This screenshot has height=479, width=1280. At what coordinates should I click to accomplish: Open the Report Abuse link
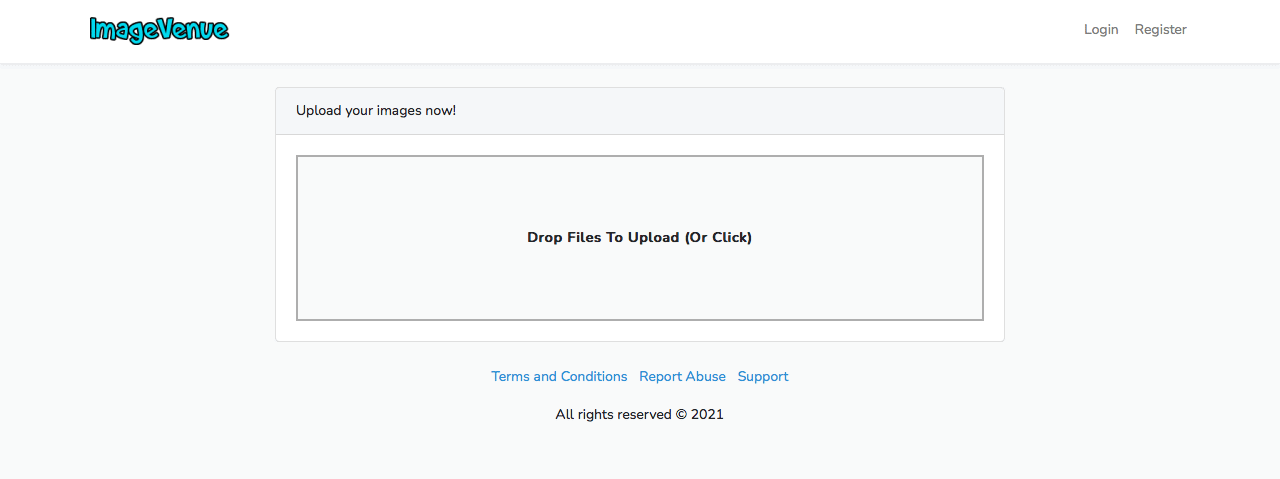point(682,377)
